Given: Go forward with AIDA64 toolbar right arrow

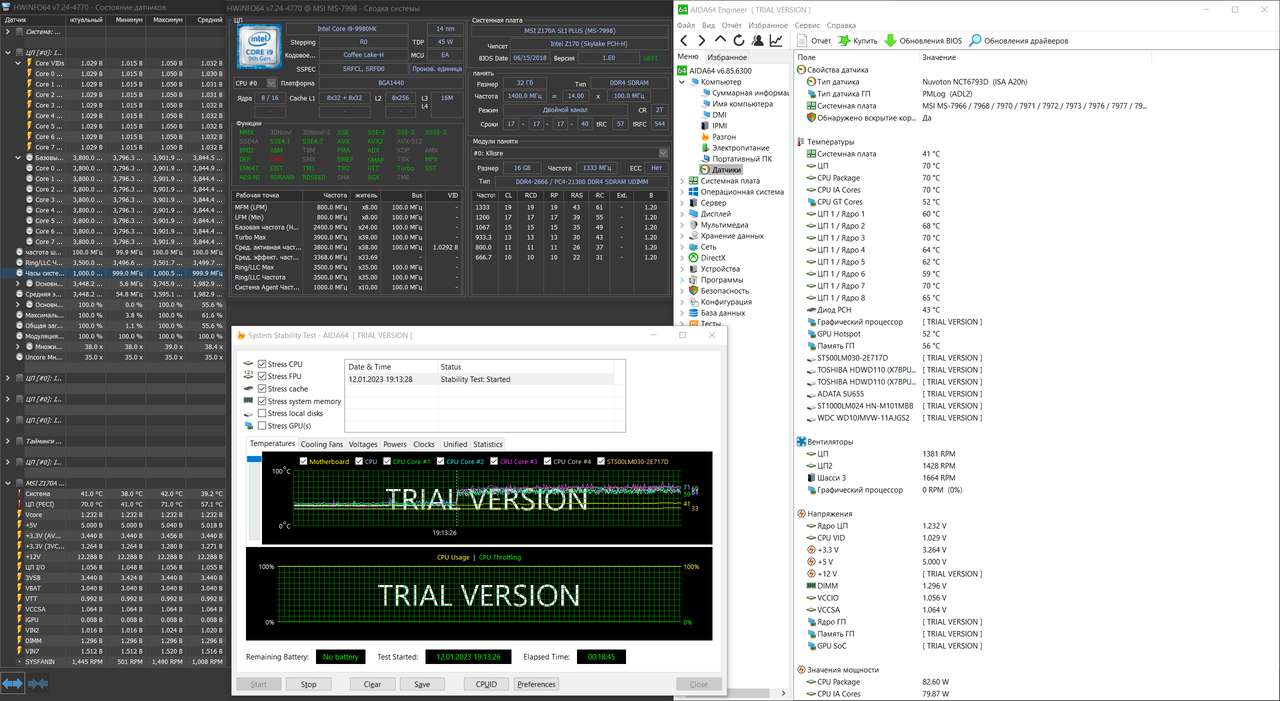Looking at the screenshot, I should coord(702,41).
